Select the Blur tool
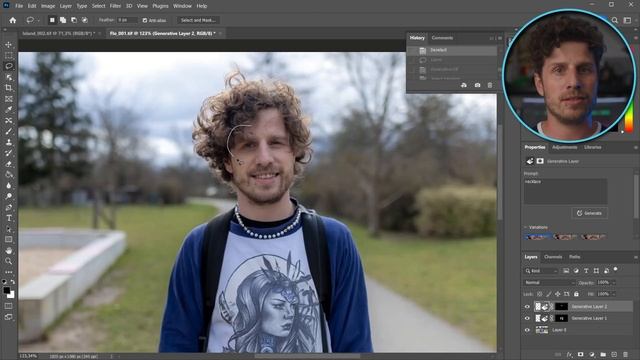The image size is (640, 360). click(x=9, y=185)
